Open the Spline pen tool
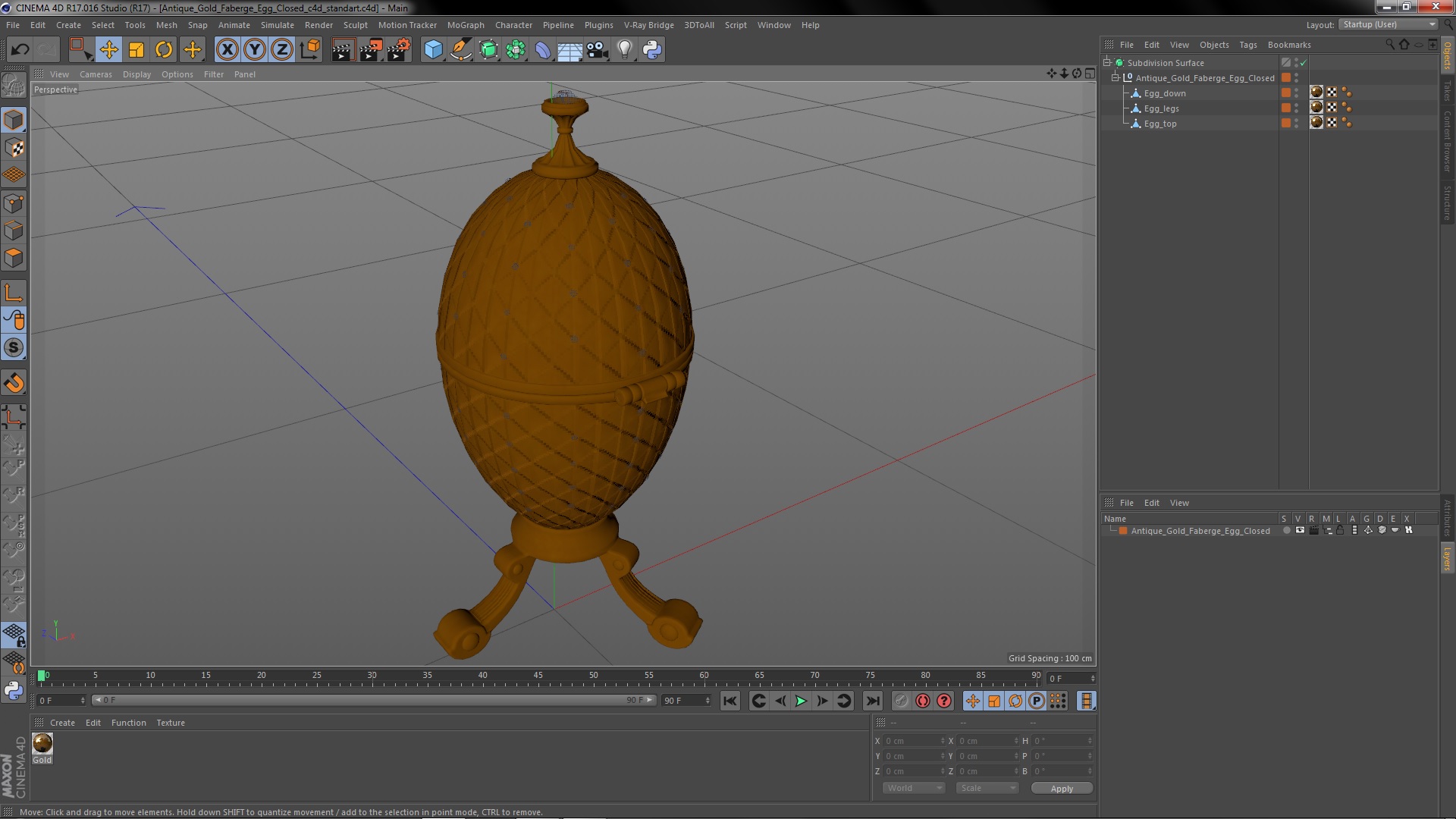 point(460,50)
